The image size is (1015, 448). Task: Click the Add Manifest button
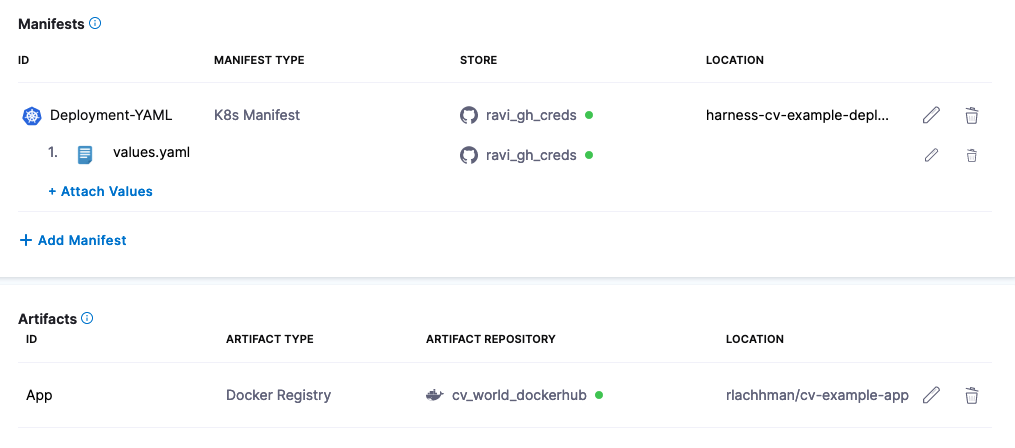point(73,240)
